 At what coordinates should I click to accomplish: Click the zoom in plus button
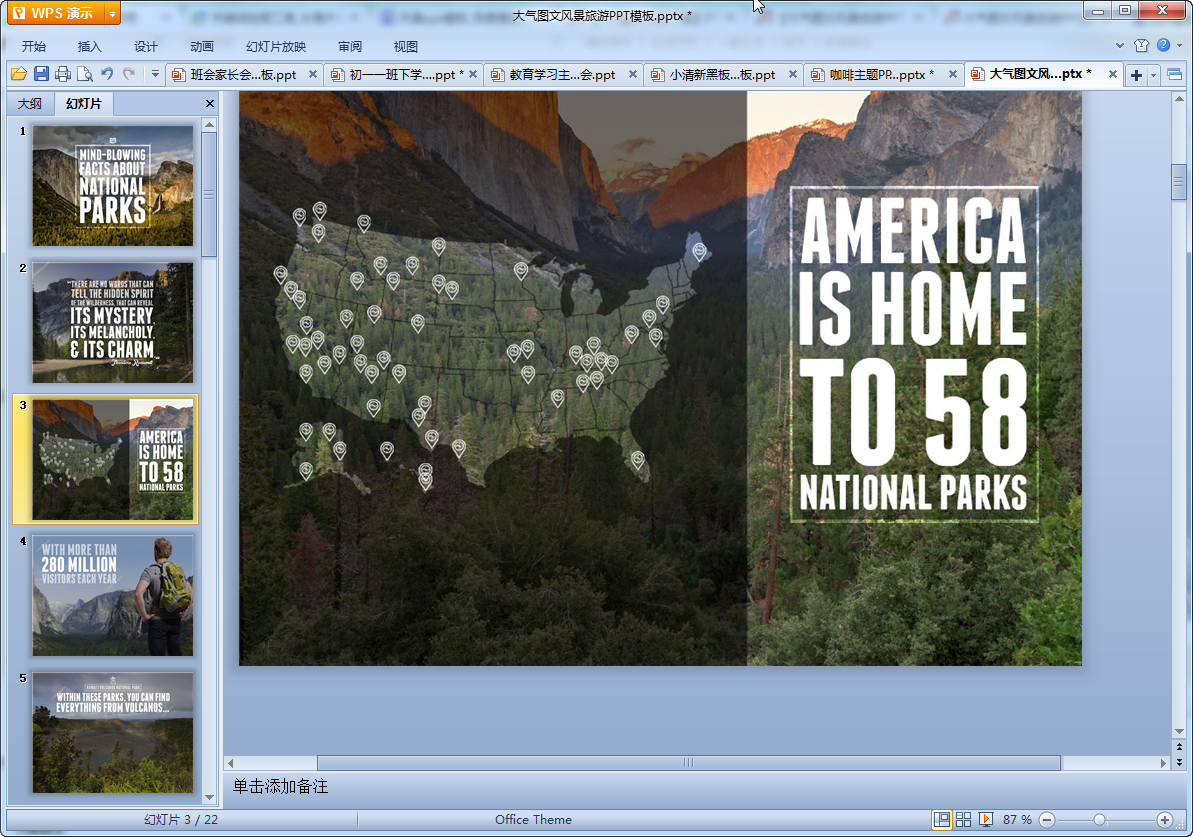(1164, 820)
